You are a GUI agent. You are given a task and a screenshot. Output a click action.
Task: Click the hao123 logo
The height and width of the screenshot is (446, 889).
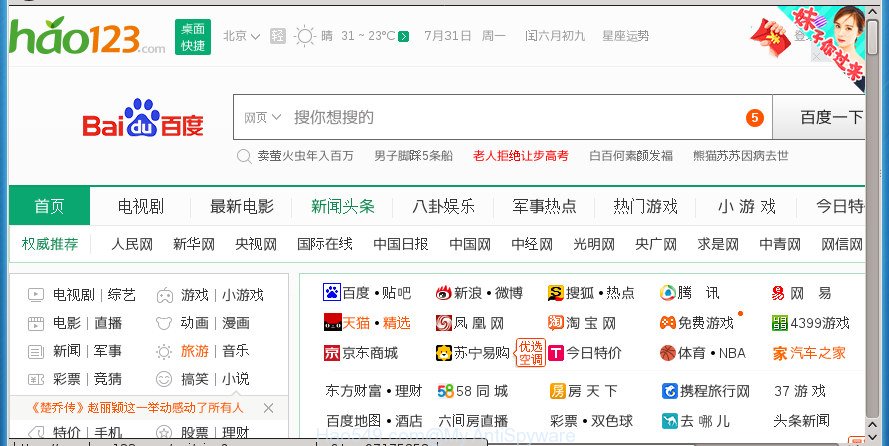point(87,36)
